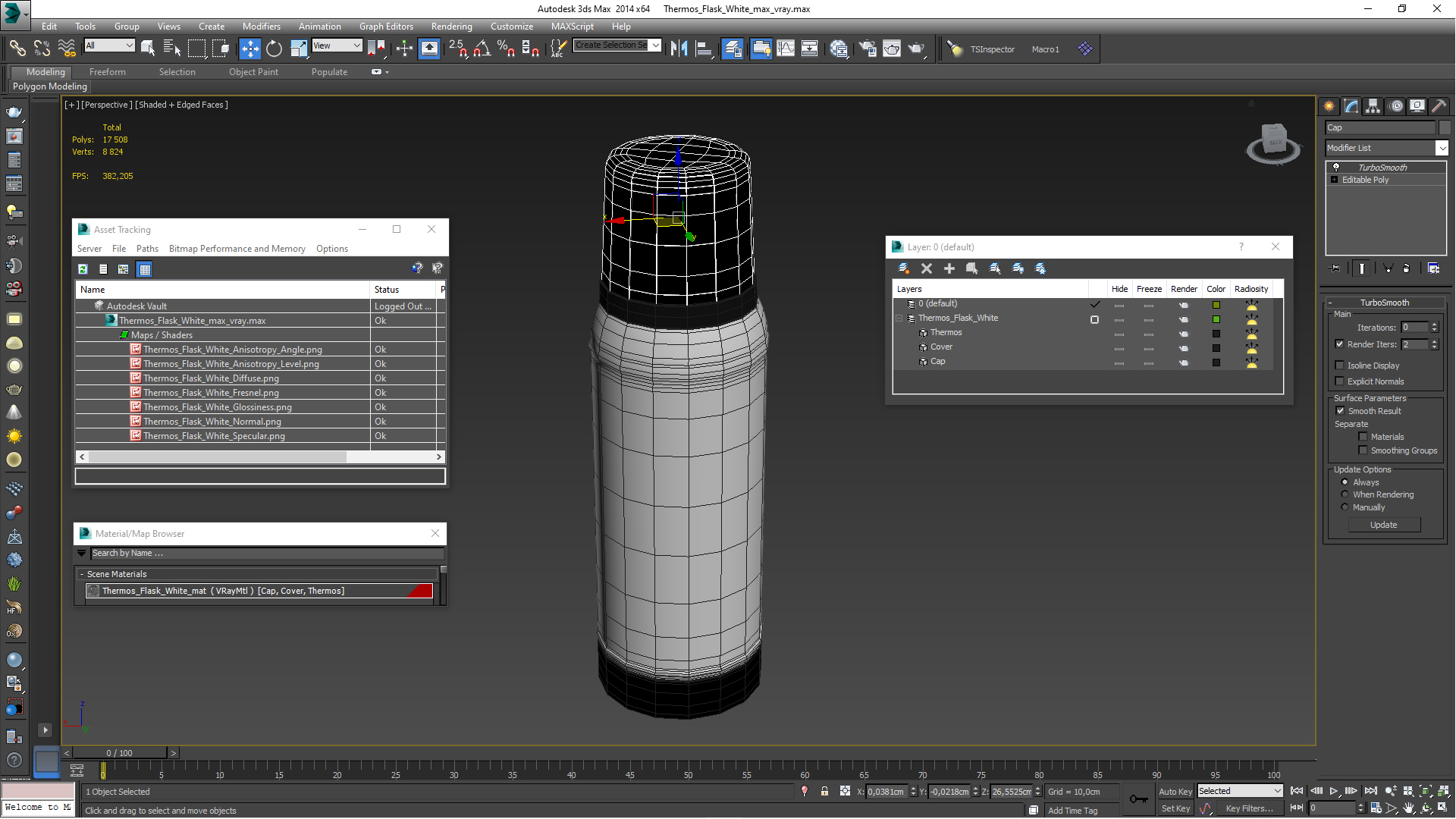Screen dimensions: 1456x819
Task: Open the Modifiers menu
Action: pos(261,27)
